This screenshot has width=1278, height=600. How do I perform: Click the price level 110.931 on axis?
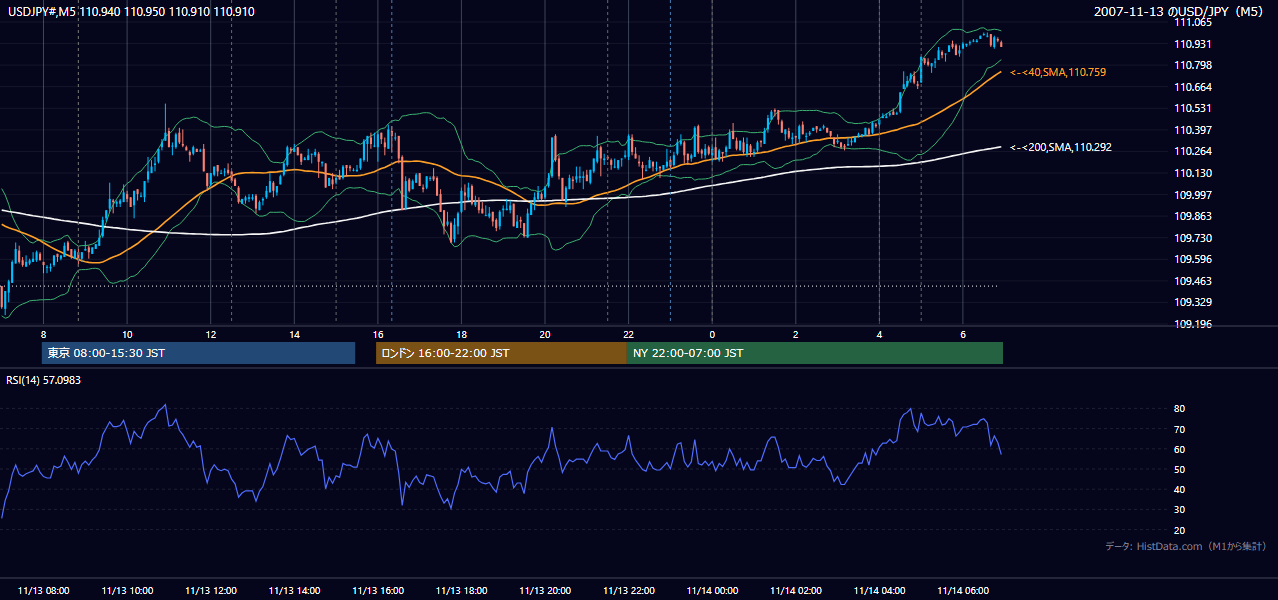pos(1193,44)
